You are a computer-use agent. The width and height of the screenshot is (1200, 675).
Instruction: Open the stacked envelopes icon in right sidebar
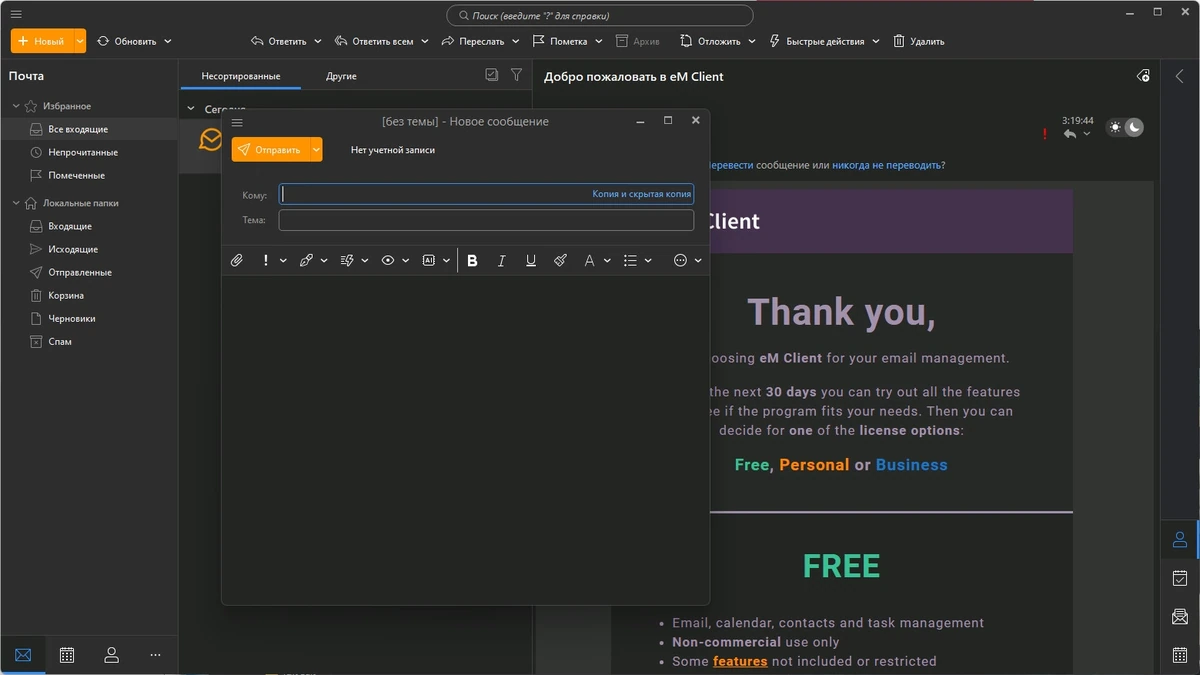tap(1180, 616)
